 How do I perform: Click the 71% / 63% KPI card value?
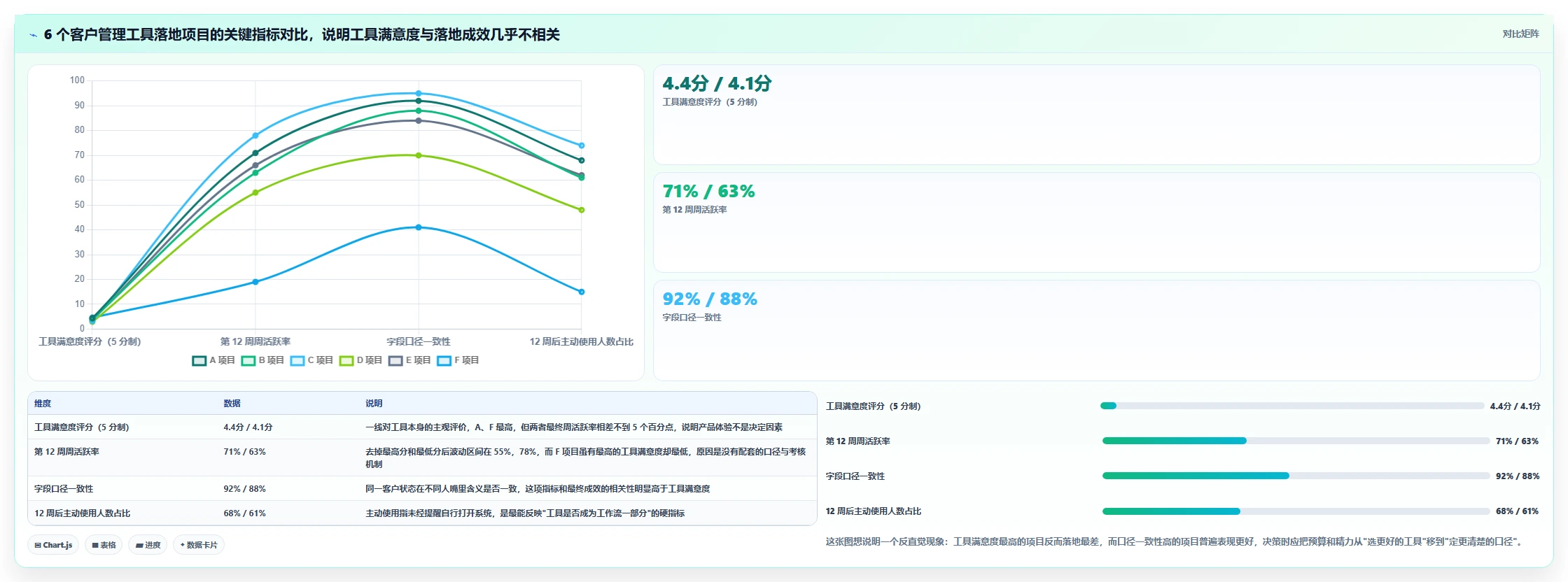coord(708,192)
